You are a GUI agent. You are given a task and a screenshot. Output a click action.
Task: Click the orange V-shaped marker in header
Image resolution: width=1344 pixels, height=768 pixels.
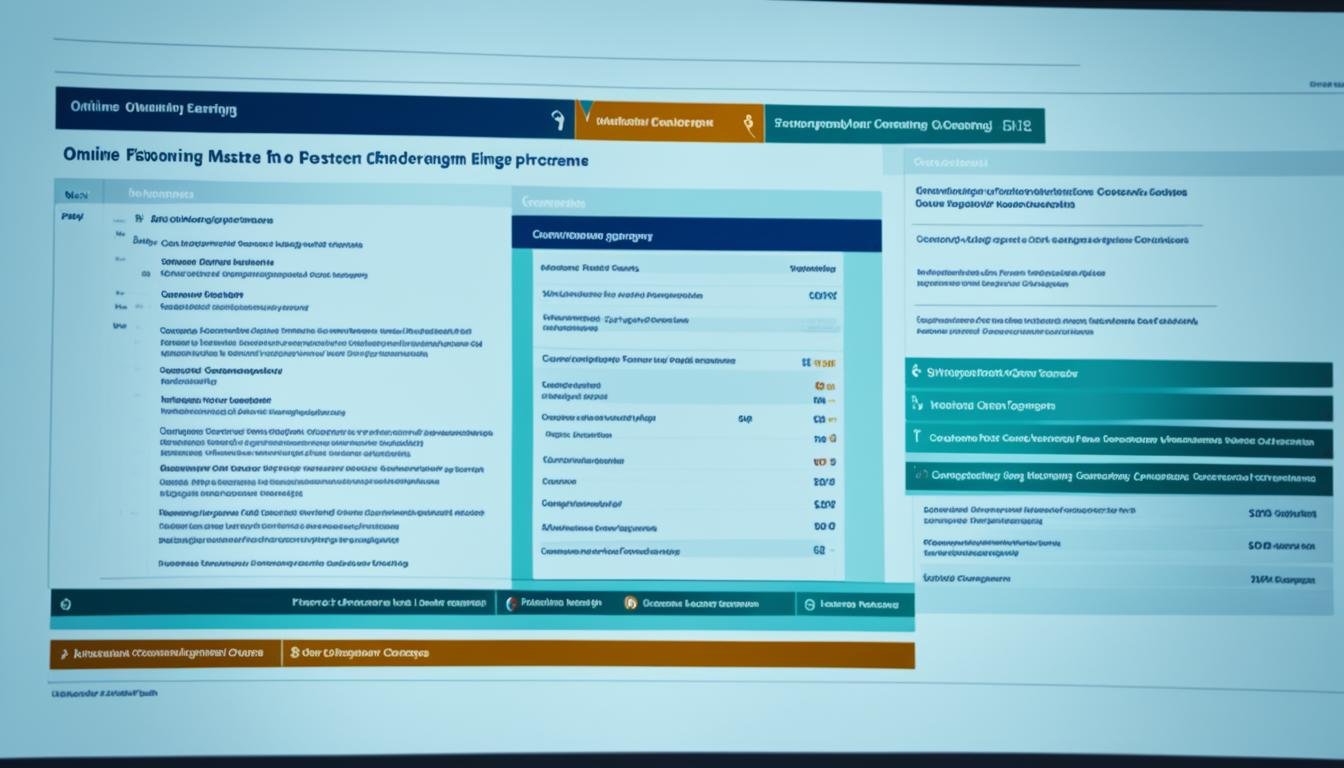coord(585,112)
